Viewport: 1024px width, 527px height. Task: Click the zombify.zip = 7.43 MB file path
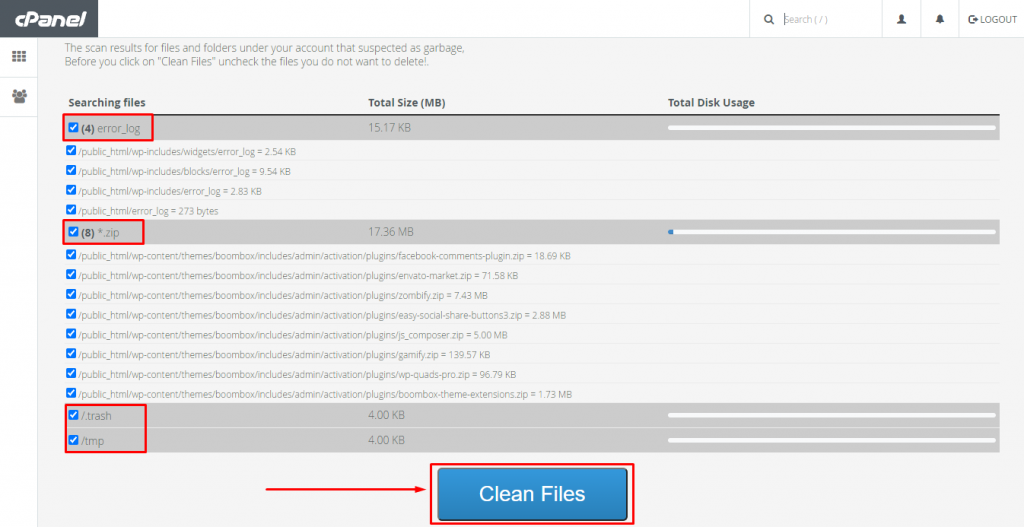point(283,295)
